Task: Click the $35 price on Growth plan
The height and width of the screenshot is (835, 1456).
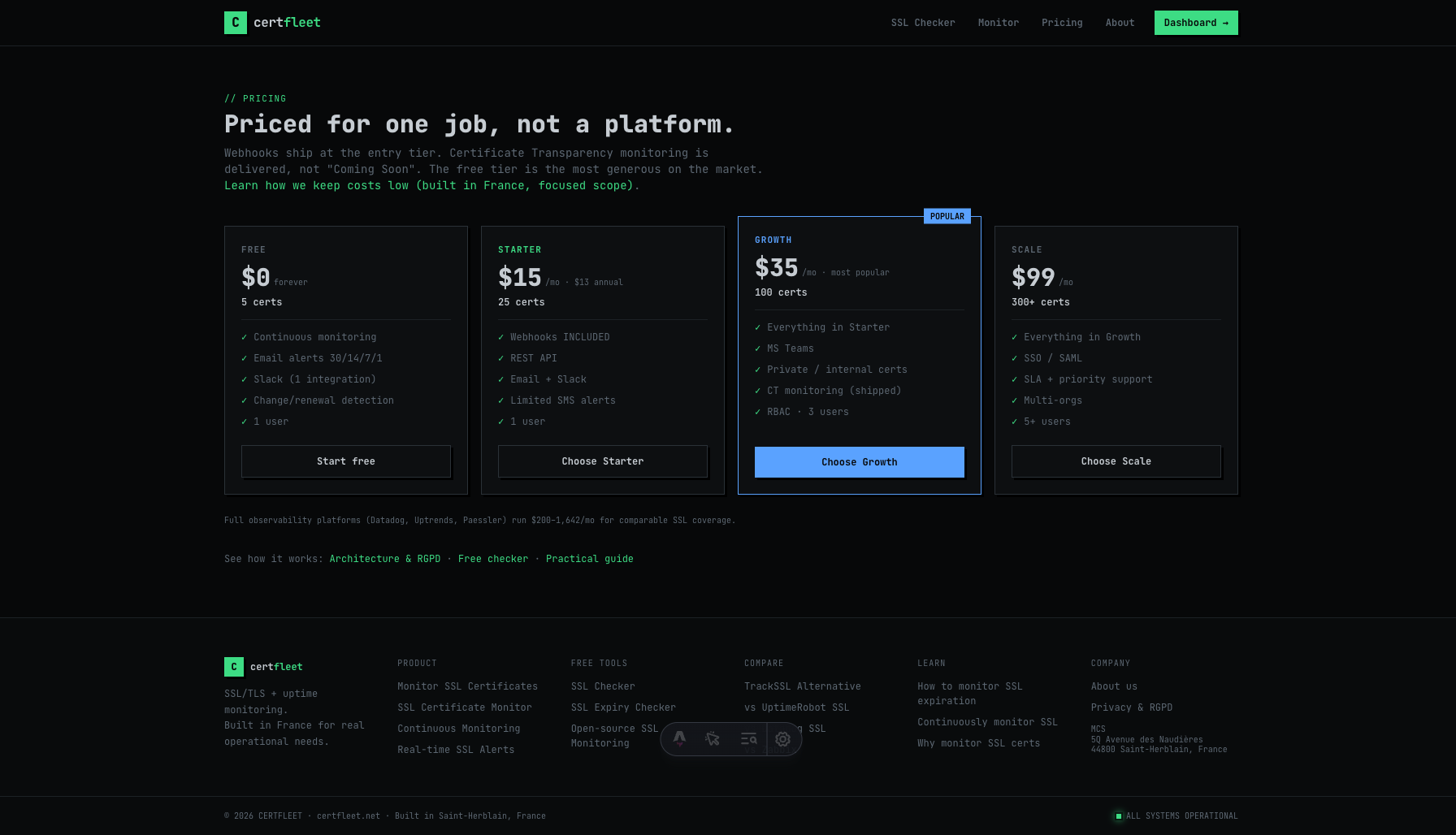Action: click(x=777, y=267)
